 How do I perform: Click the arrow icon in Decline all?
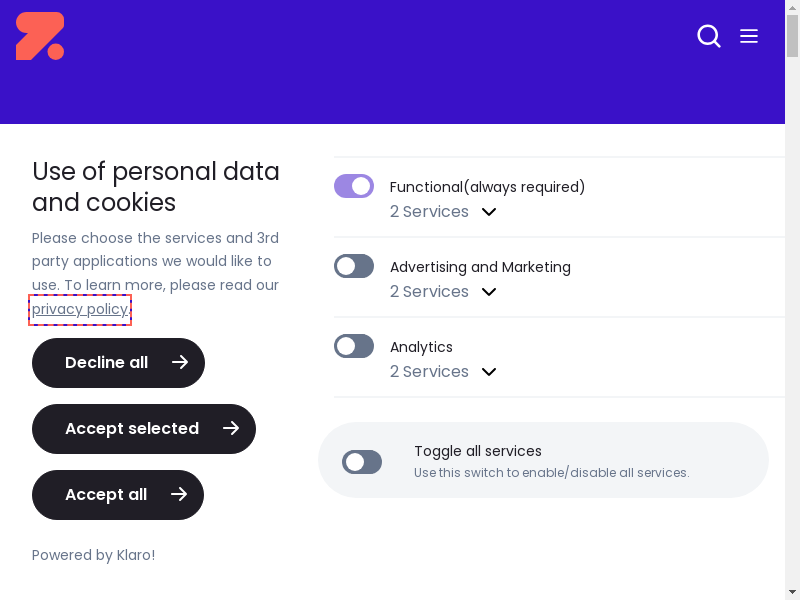tap(180, 362)
